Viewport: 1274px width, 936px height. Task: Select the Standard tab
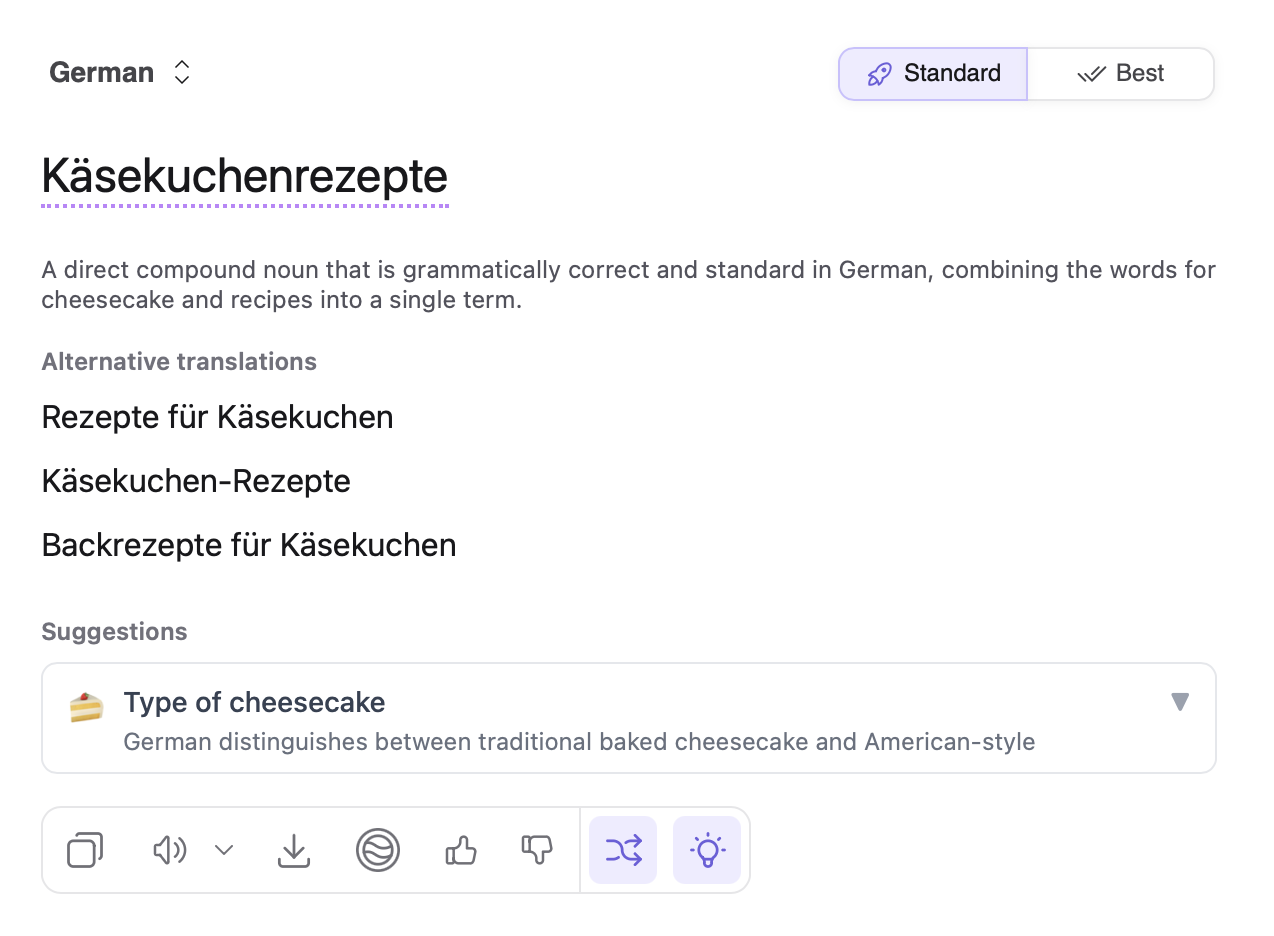coord(932,73)
